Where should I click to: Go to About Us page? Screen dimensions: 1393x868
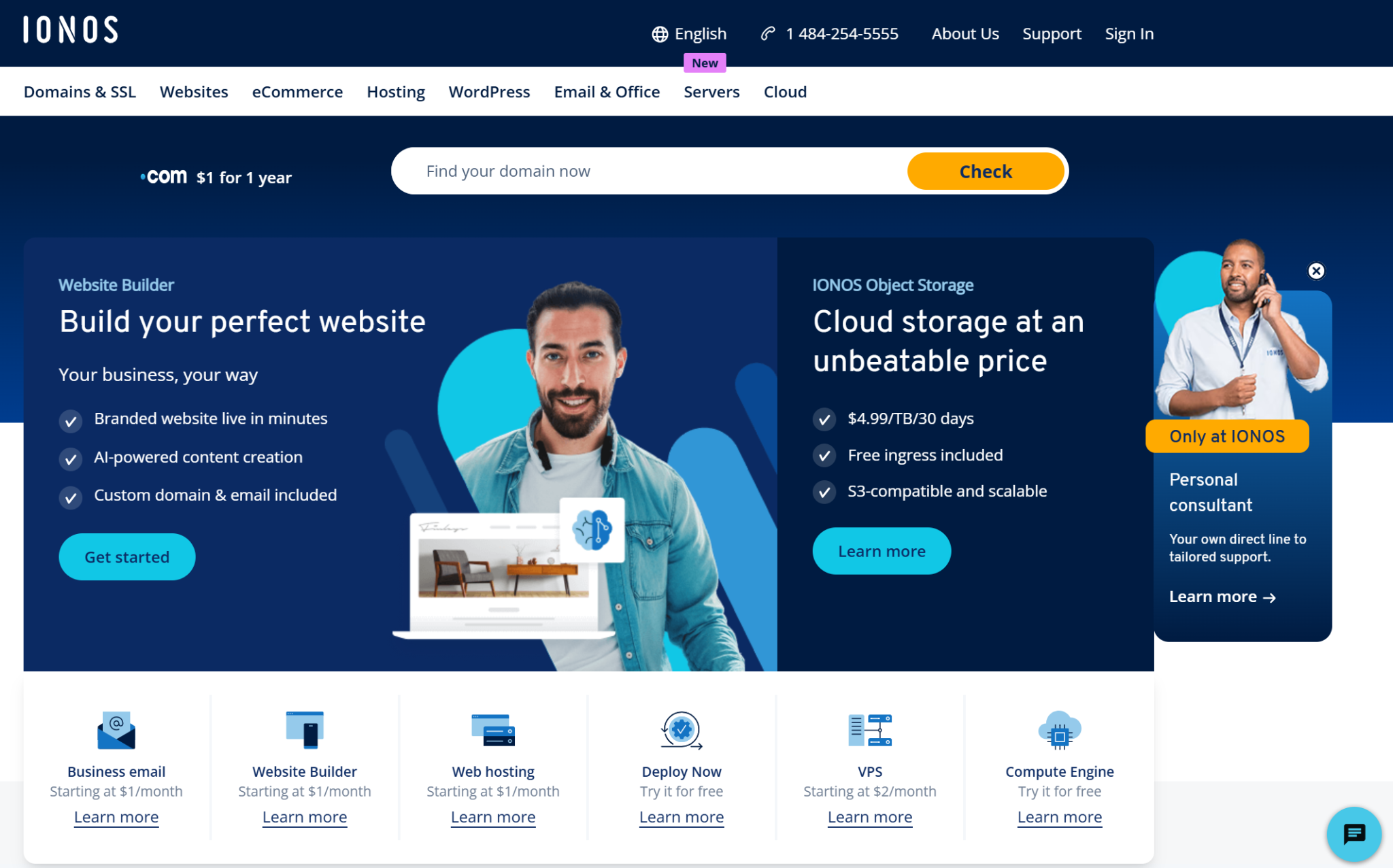[x=965, y=34]
